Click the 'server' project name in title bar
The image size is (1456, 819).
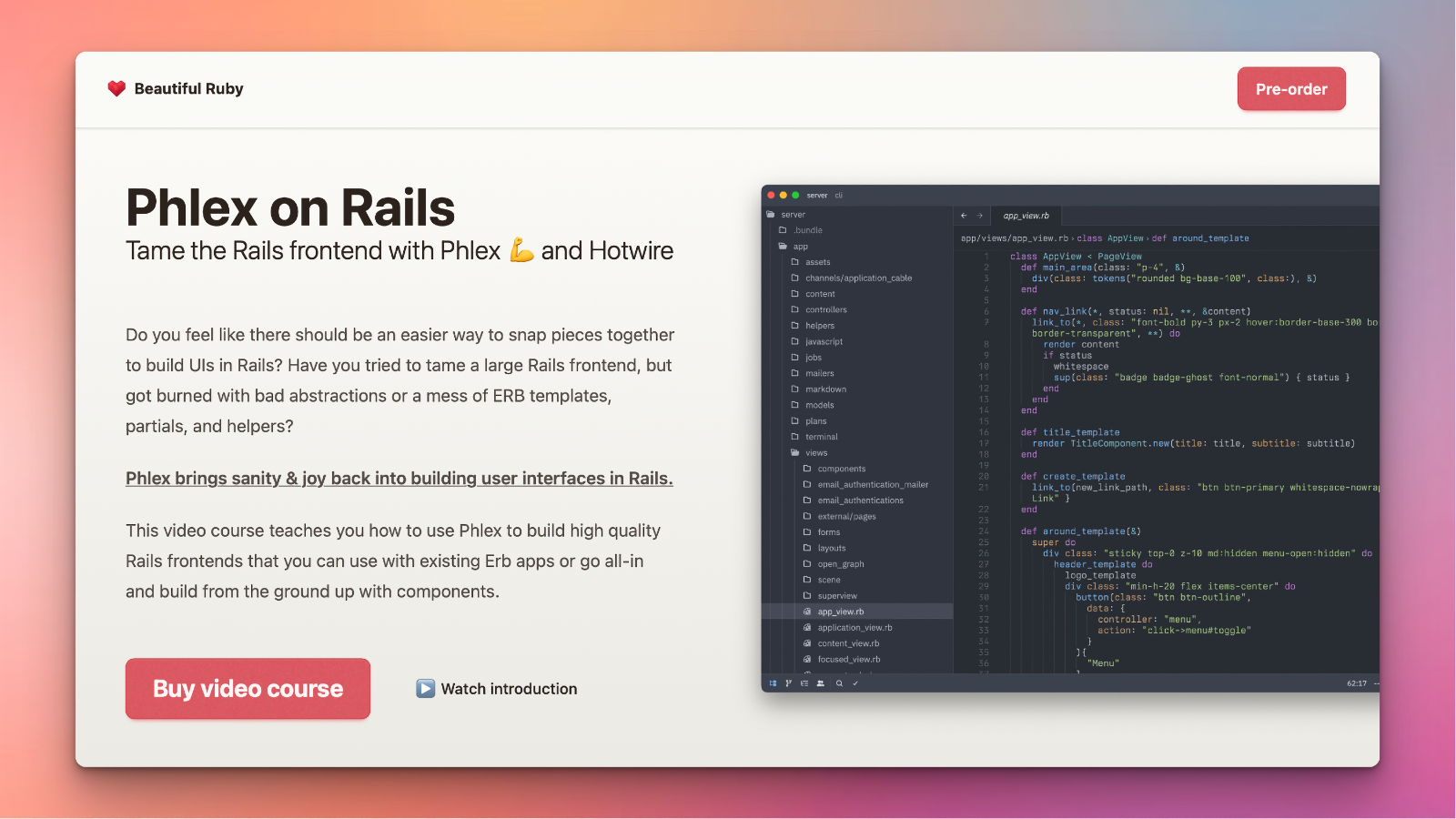point(817,195)
